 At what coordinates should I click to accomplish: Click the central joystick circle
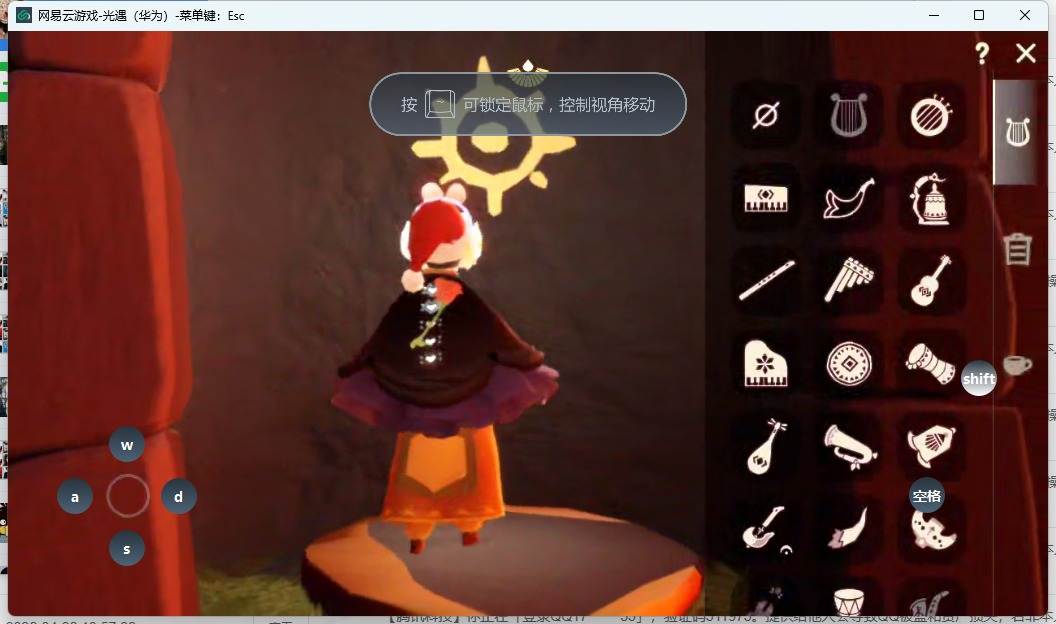coord(127,496)
